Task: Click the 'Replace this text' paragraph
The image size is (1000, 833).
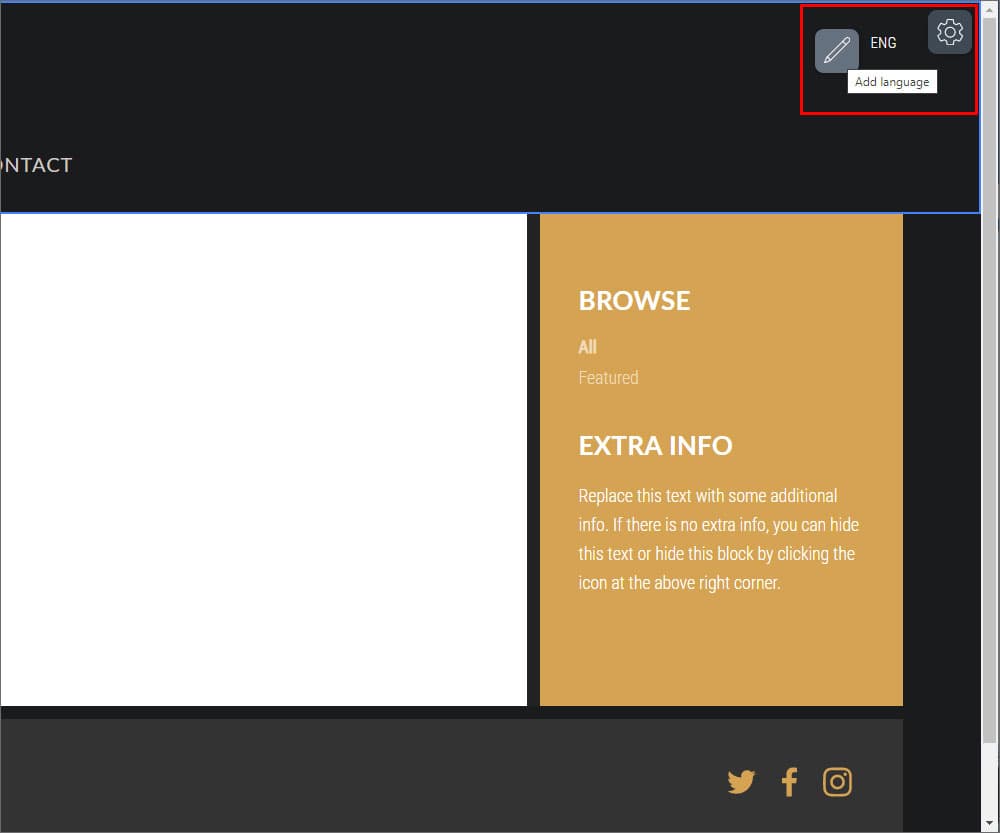Action: (719, 539)
